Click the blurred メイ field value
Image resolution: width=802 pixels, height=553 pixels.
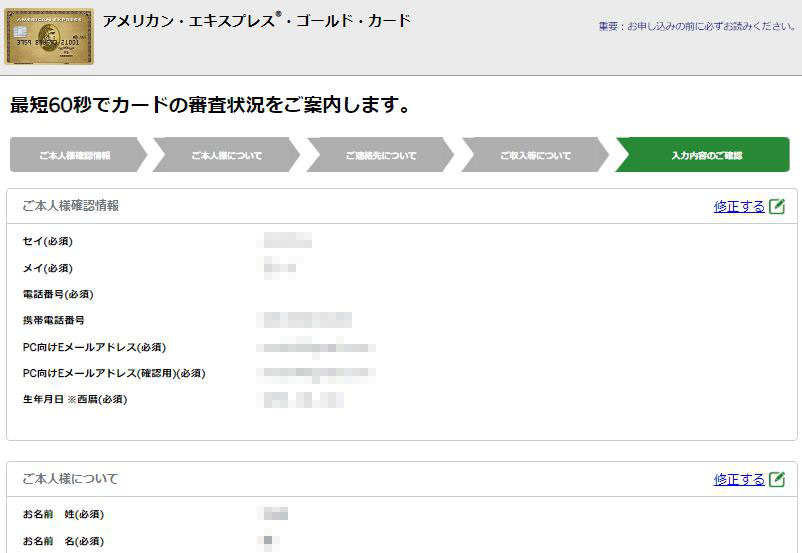(x=279, y=268)
